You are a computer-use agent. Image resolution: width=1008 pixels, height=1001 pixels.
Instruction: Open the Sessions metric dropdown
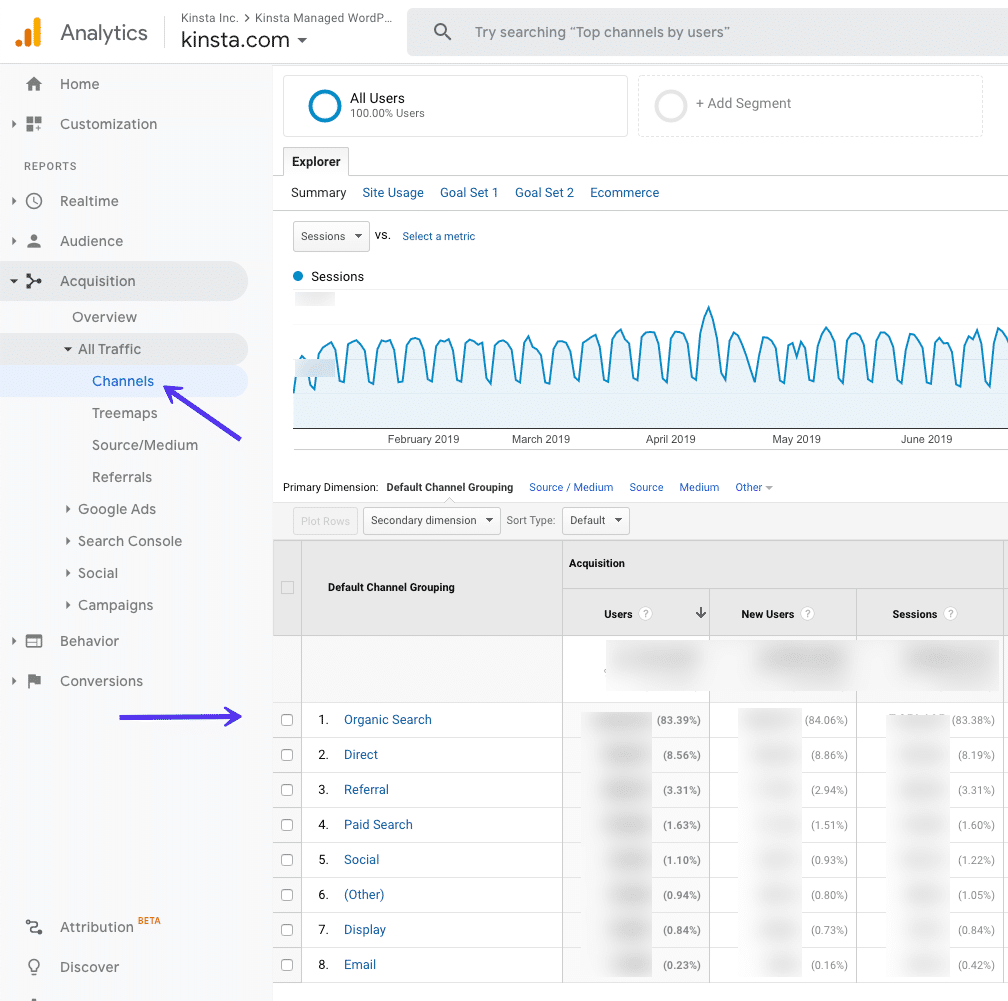tap(331, 236)
